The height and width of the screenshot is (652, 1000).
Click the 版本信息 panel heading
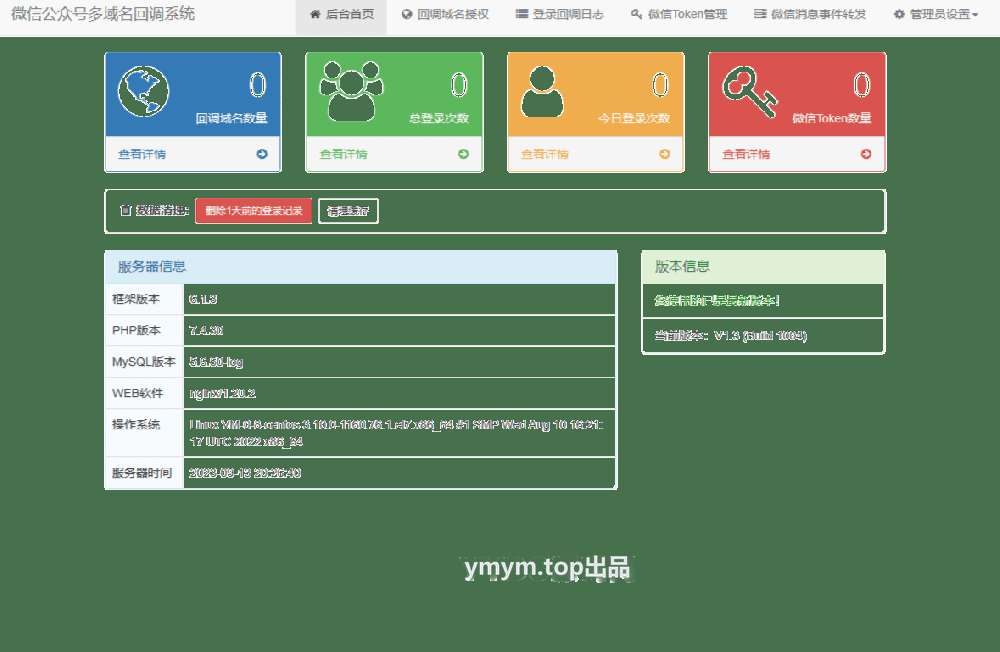[682, 267]
